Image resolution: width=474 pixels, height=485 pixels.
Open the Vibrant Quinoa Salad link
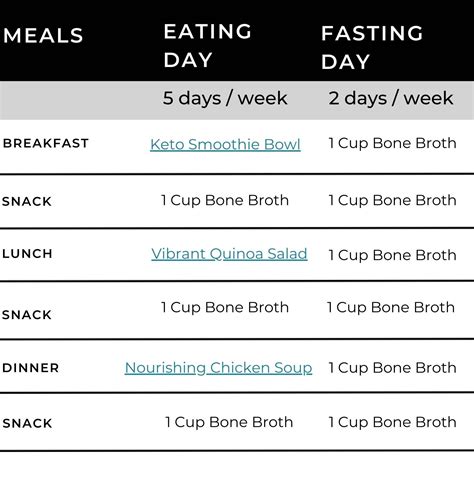click(229, 254)
